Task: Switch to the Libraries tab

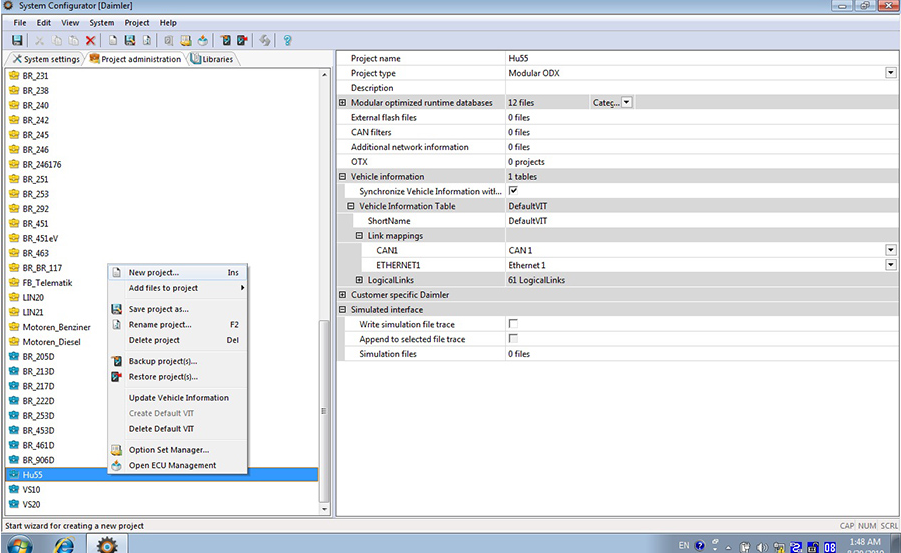Action: [212, 59]
